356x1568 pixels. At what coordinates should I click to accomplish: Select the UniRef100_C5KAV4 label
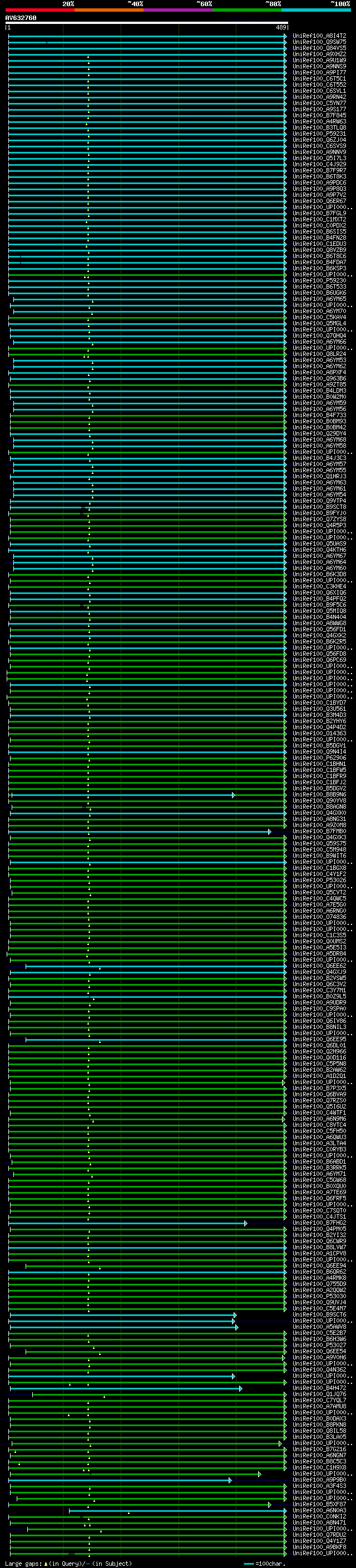pyautogui.click(x=319, y=317)
